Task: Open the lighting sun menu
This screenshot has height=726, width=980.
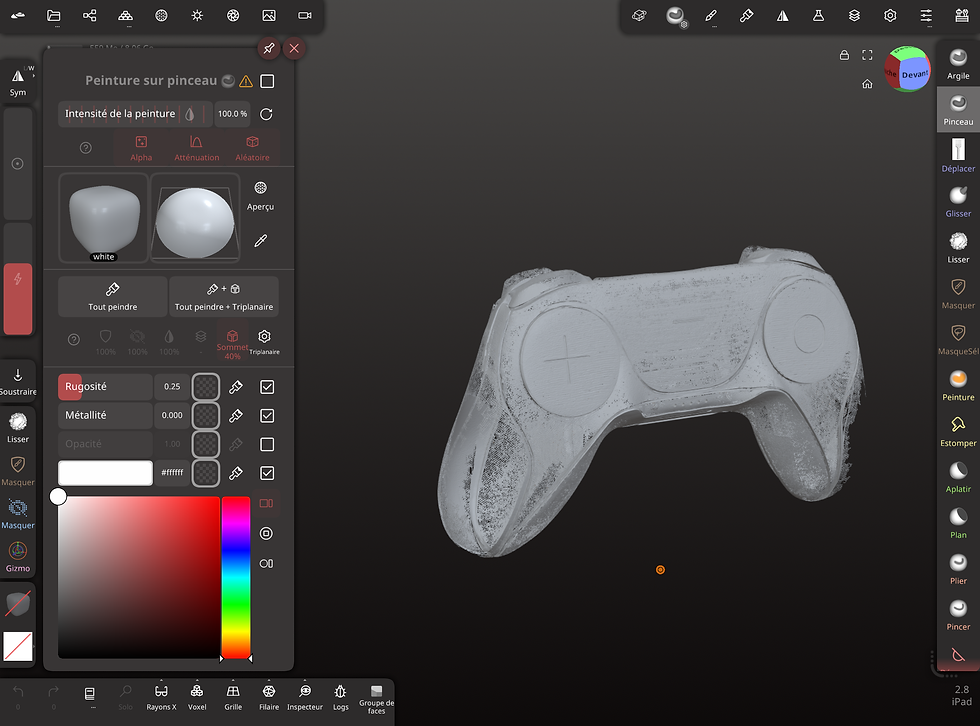Action: tap(197, 16)
